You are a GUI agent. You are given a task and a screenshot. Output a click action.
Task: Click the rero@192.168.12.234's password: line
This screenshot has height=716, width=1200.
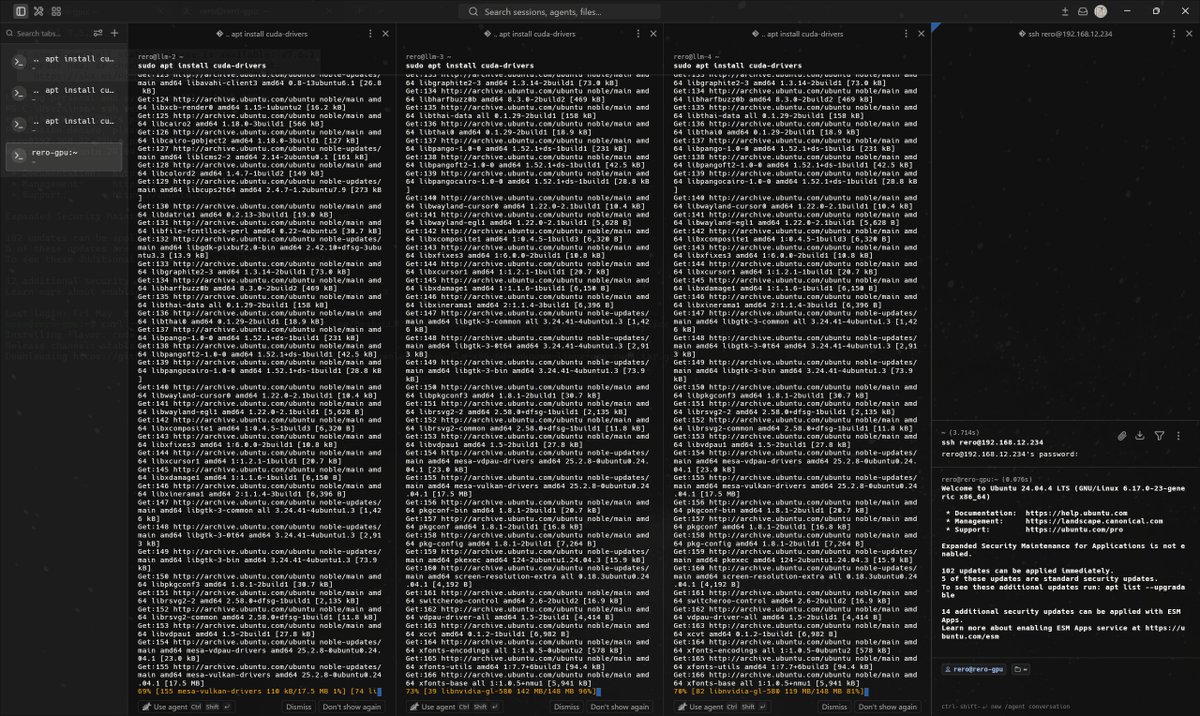pyautogui.click(x=1010, y=454)
